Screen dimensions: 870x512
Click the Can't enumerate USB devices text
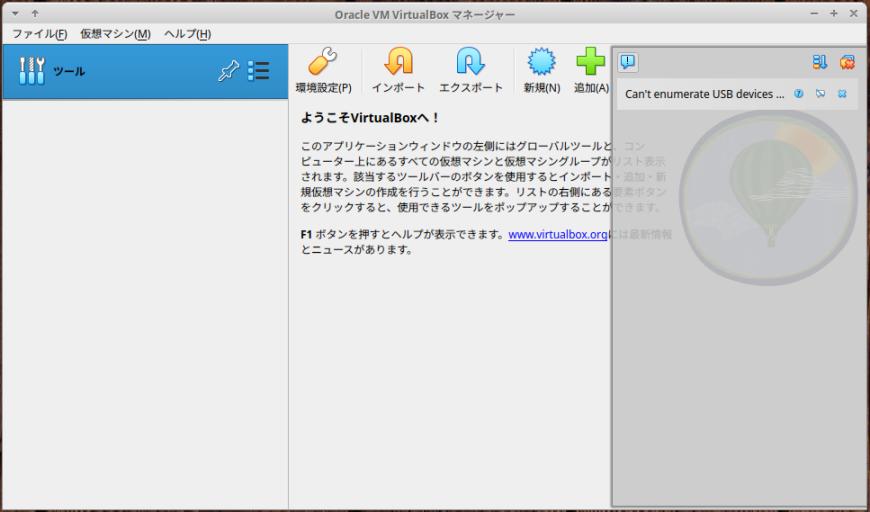[705, 94]
